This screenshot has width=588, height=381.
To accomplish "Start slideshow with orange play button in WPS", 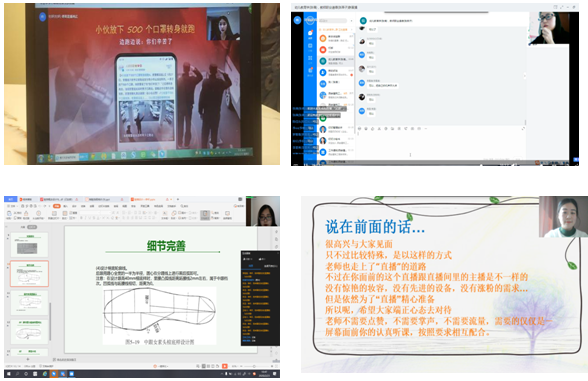I will point(225,366).
